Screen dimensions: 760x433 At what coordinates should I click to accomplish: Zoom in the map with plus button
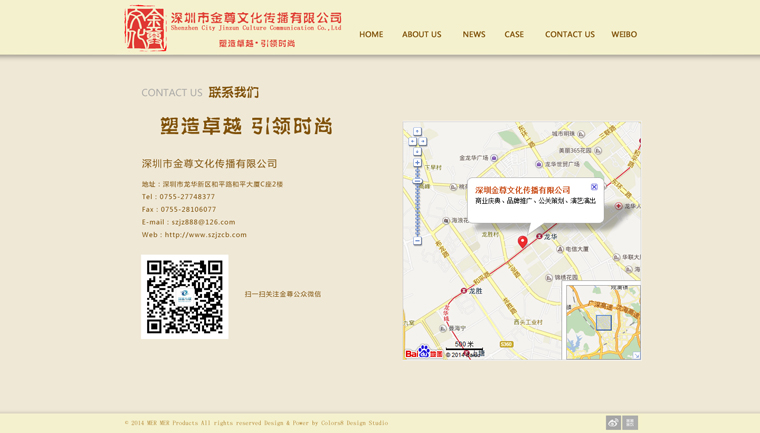(x=417, y=163)
